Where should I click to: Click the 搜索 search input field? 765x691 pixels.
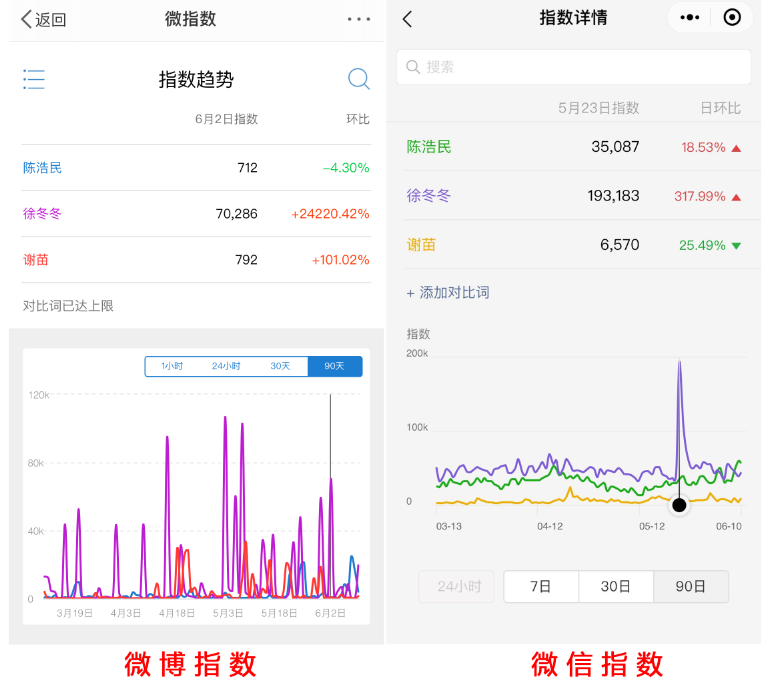pyautogui.click(x=573, y=67)
